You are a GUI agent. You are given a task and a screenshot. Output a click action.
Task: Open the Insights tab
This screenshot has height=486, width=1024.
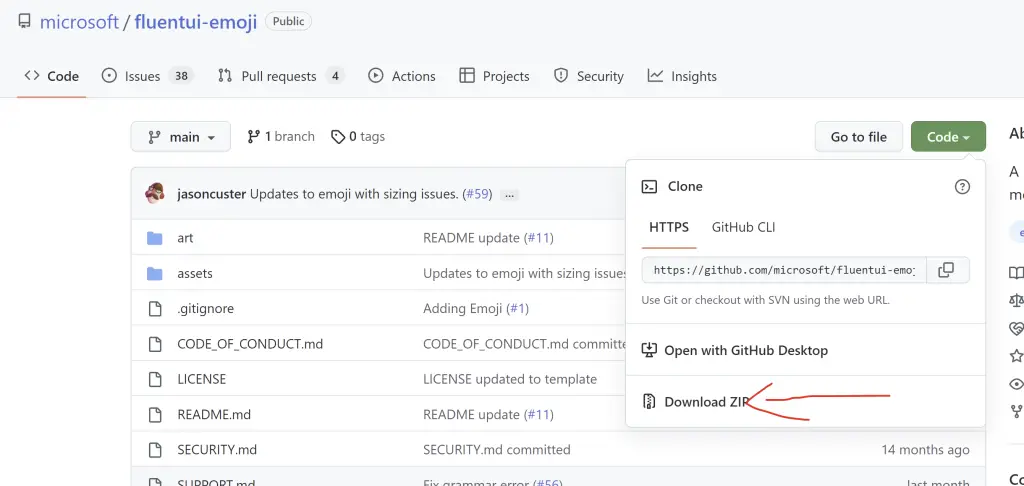pyautogui.click(x=682, y=76)
